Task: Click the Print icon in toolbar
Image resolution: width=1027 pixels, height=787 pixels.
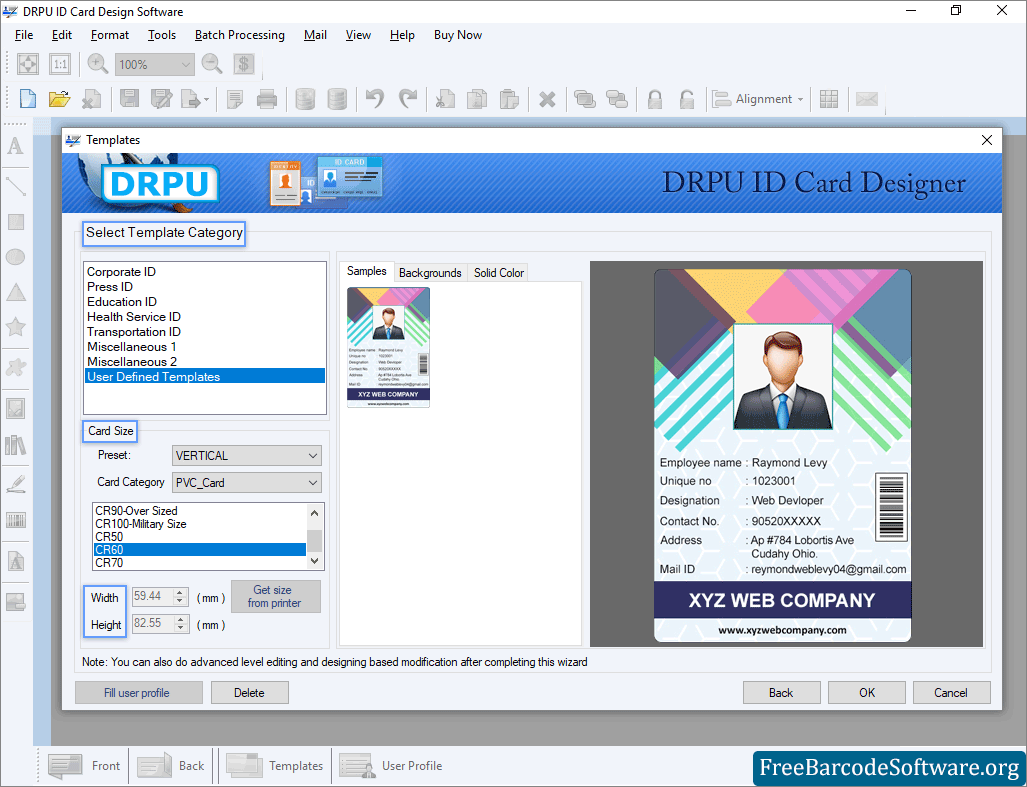Action: click(267, 99)
